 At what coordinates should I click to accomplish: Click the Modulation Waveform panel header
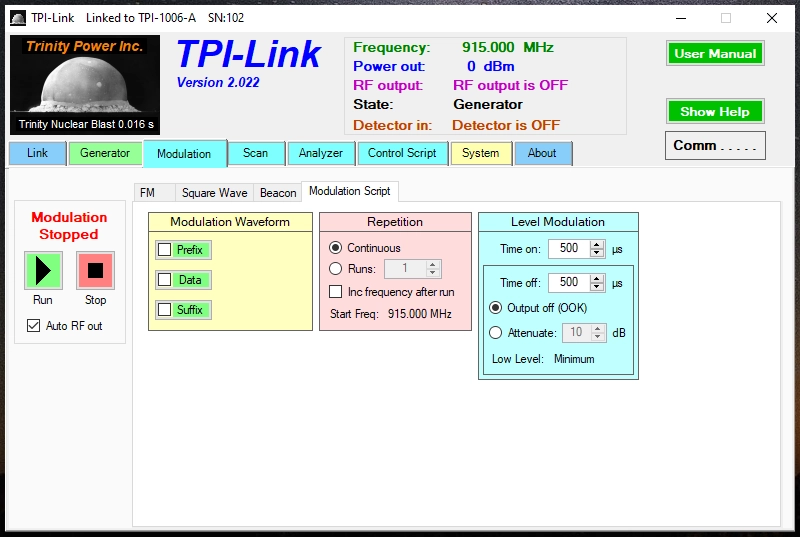click(230, 222)
